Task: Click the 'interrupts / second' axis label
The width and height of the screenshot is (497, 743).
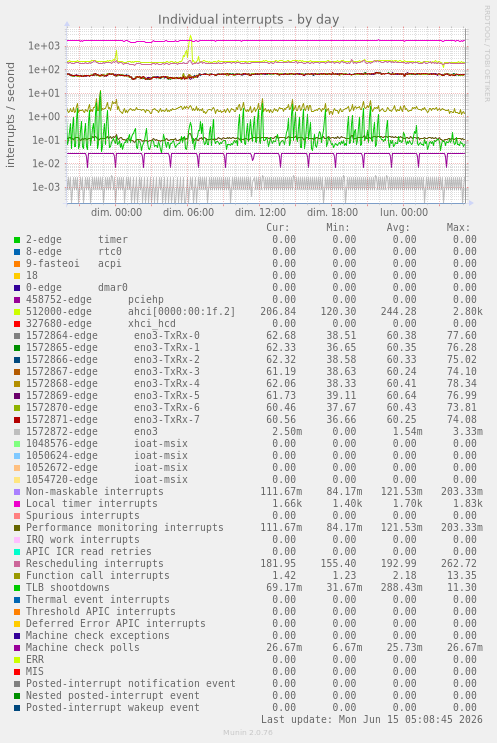Action: coord(10,115)
